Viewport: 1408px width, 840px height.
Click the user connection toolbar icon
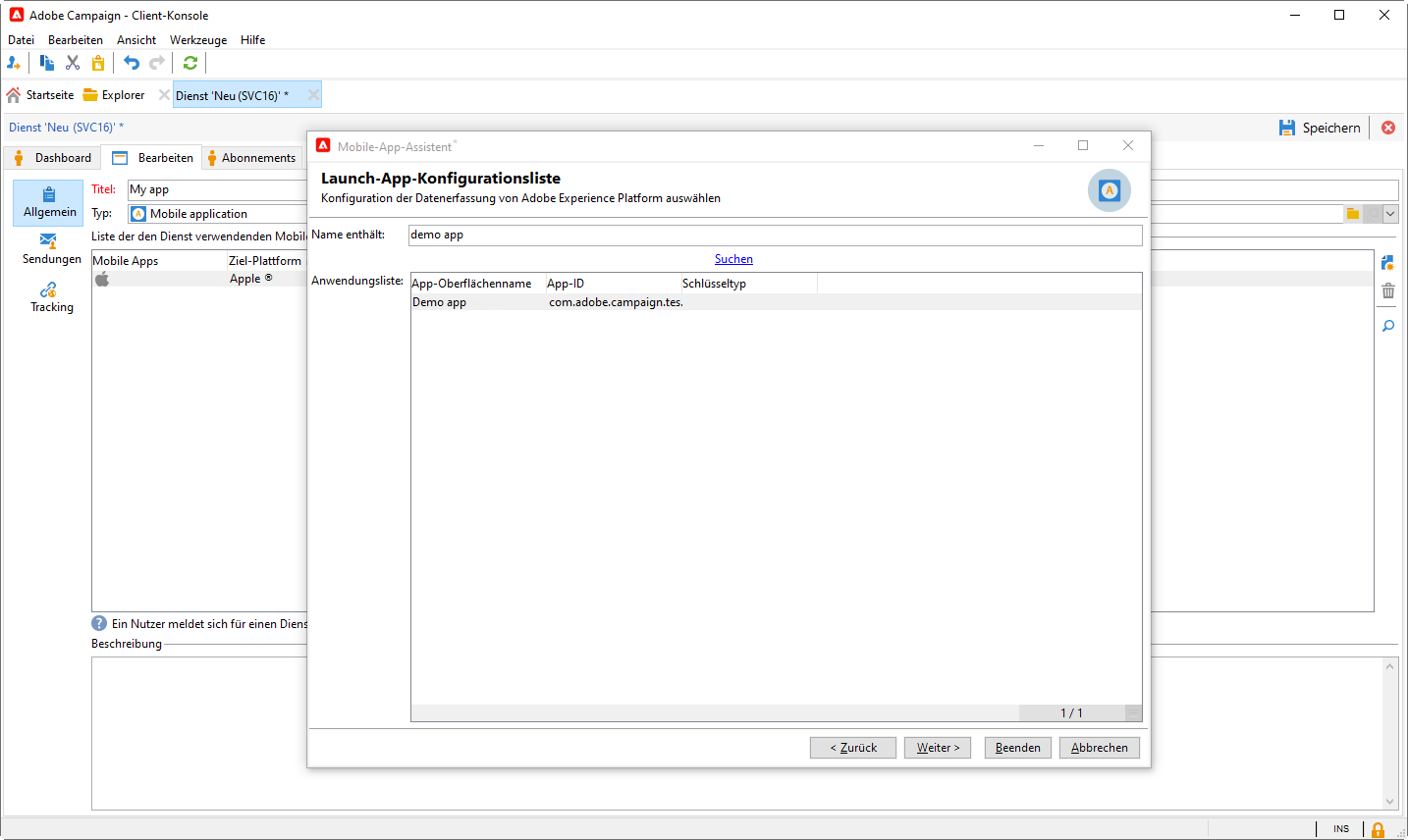point(14,63)
